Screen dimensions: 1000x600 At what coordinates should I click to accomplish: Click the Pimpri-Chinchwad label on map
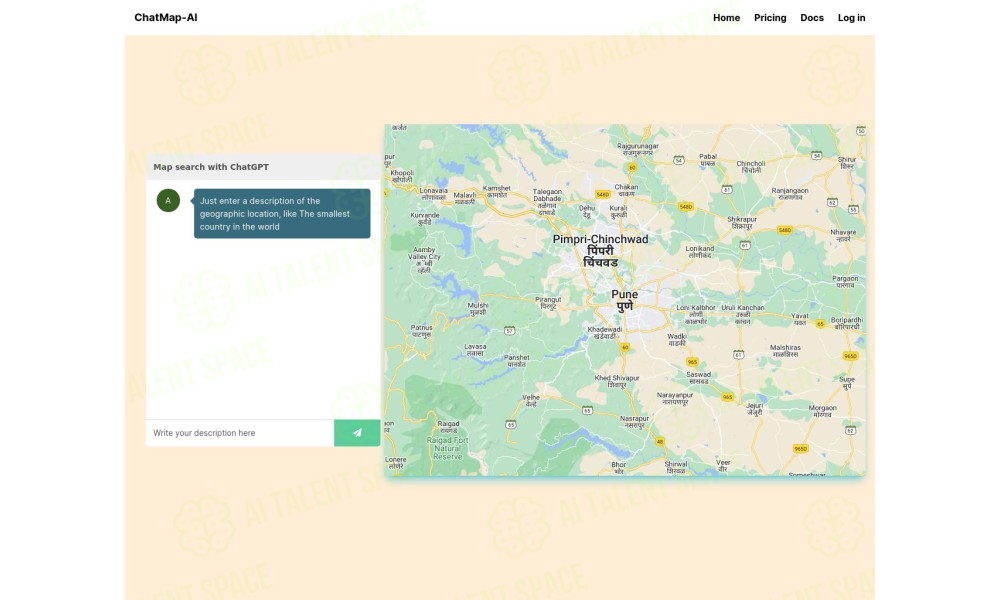(x=600, y=251)
